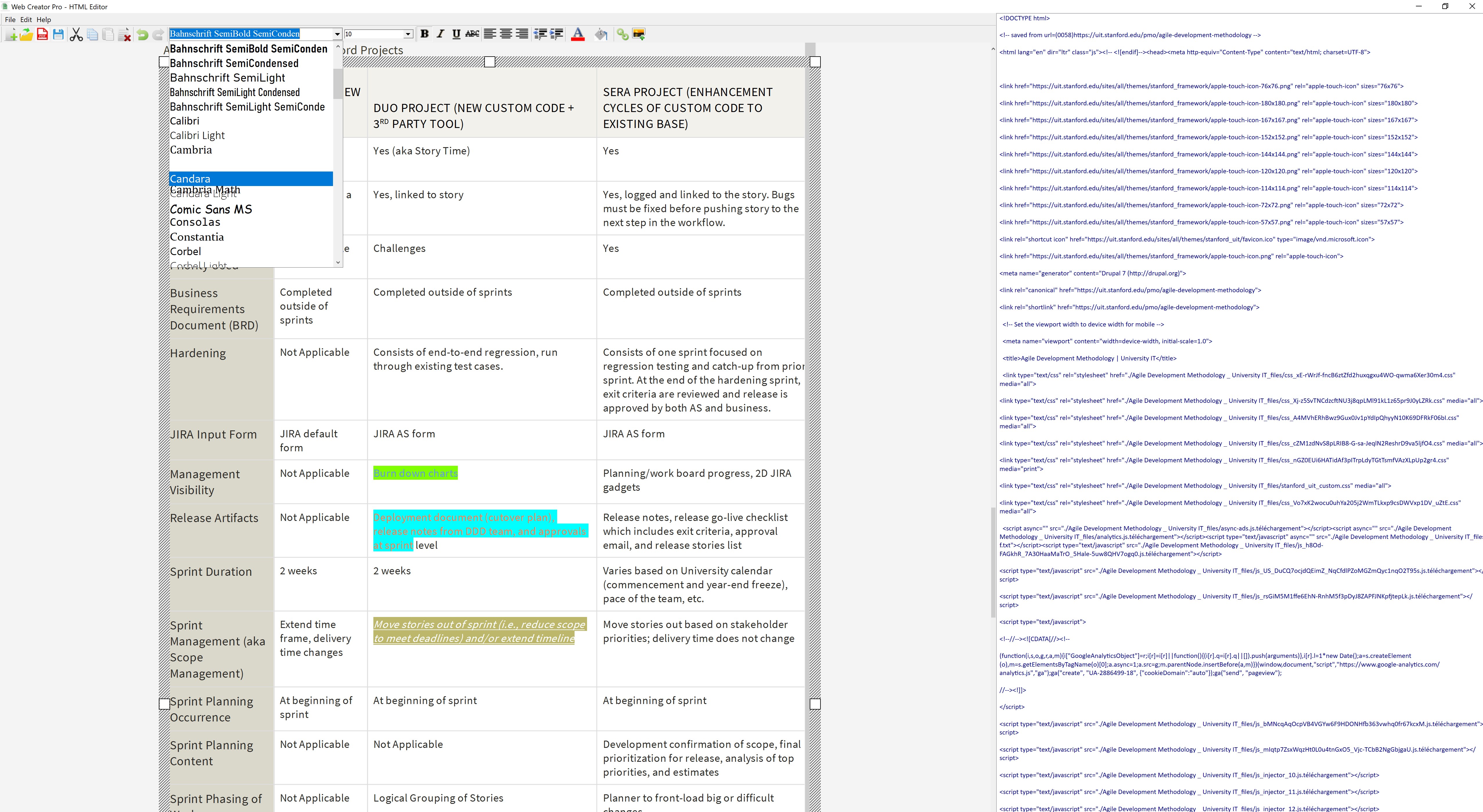Click the save floppy disk icon
The height and width of the screenshot is (812, 1483).
(x=58, y=35)
